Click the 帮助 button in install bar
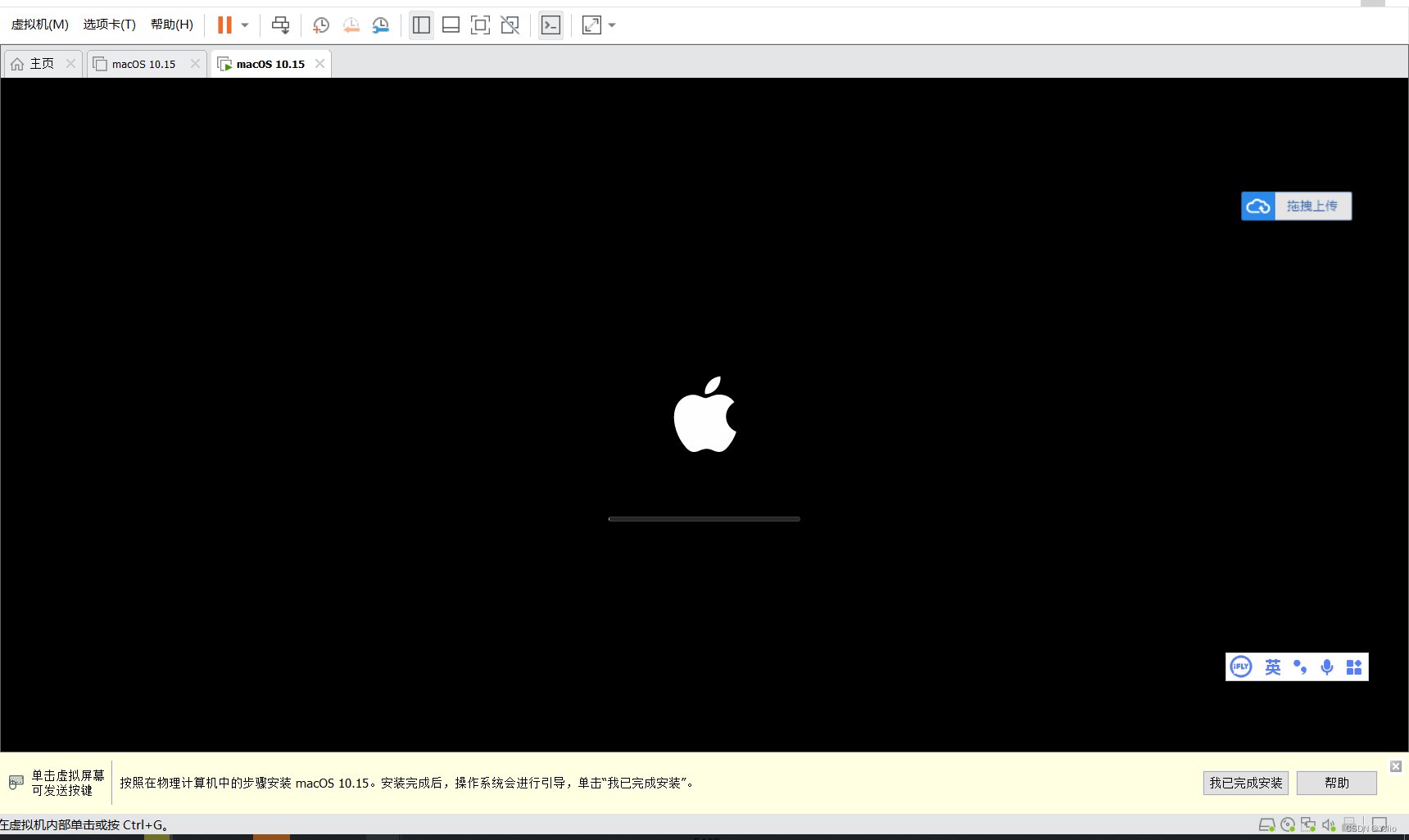This screenshot has width=1409, height=840. click(x=1337, y=784)
